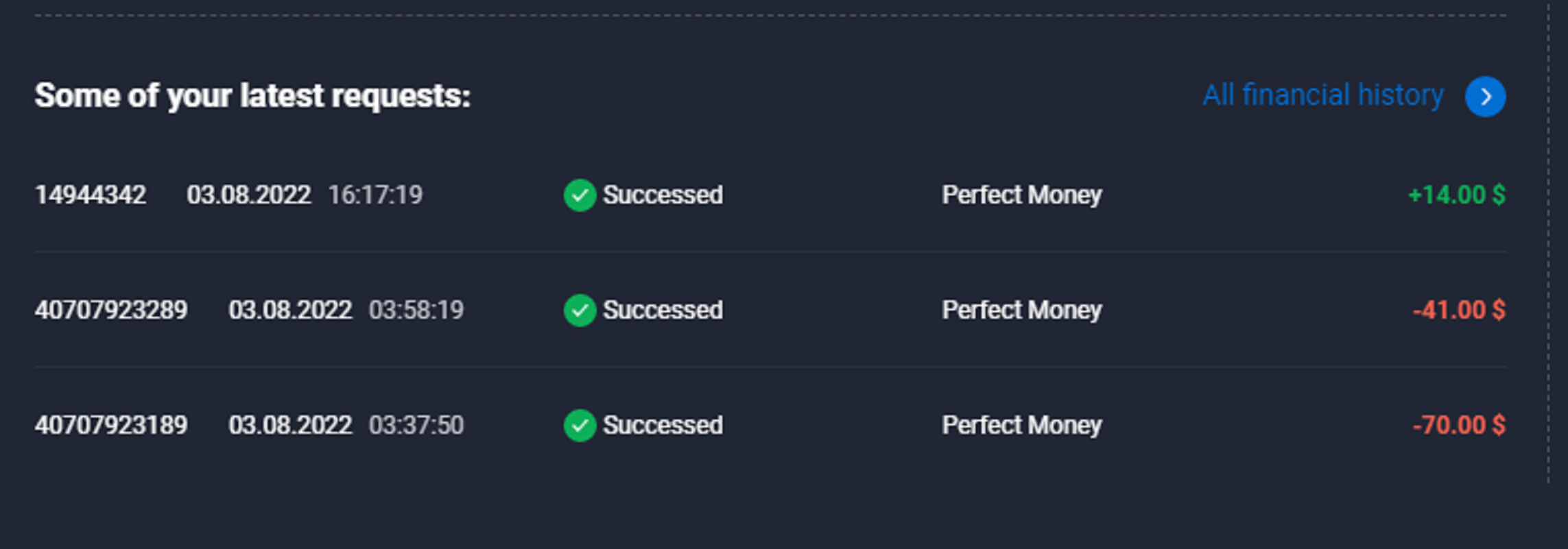Click Perfect Money on the 40707923189 row
Screen dimensions: 1568x549
[1021, 426]
